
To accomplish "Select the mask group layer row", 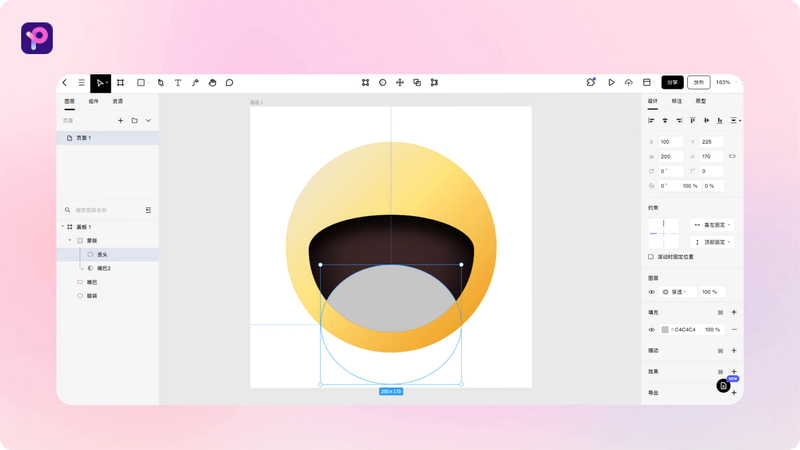I will [x=108, y=240].
